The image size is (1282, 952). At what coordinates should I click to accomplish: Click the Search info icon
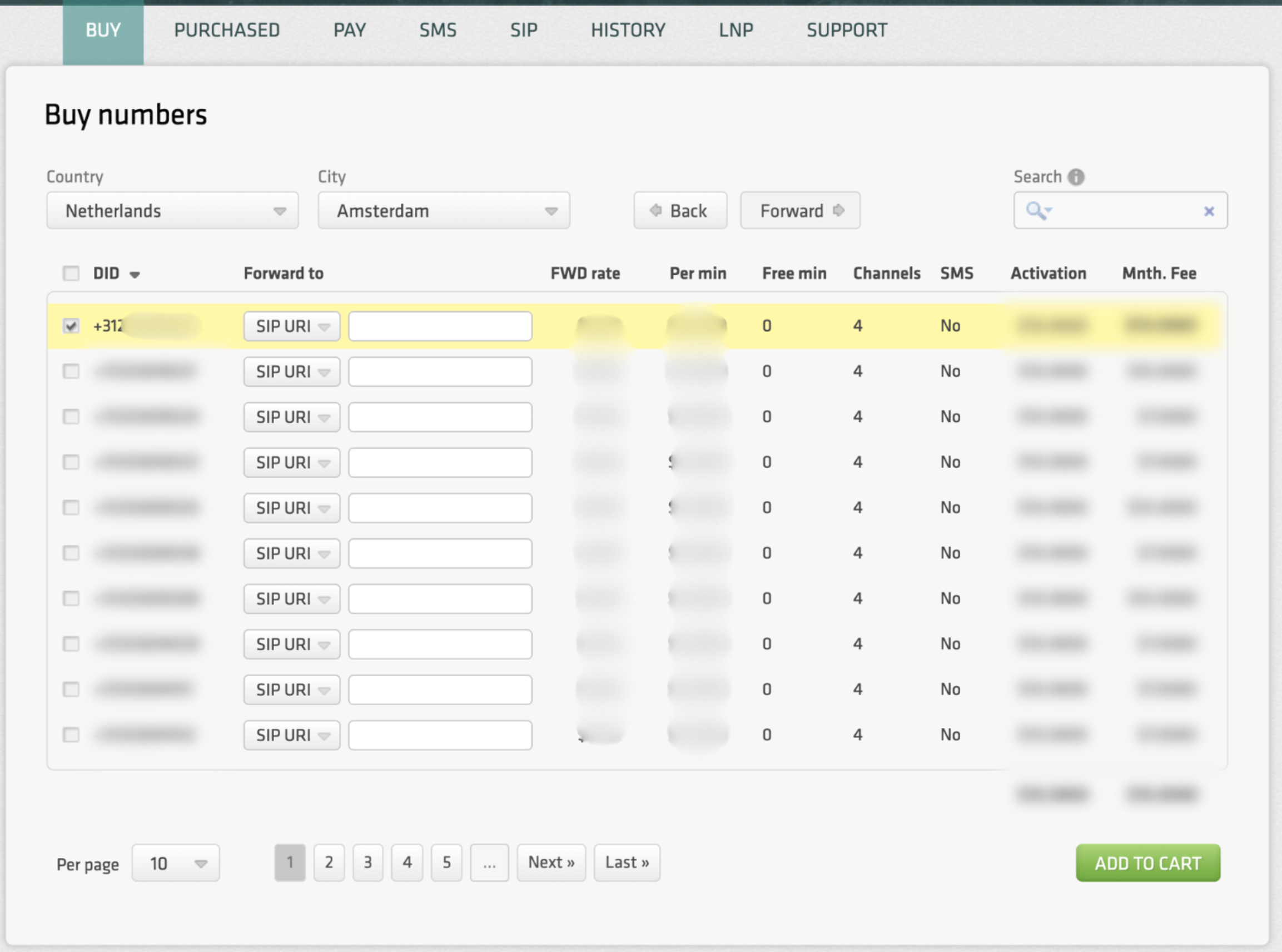point(1076,177)
